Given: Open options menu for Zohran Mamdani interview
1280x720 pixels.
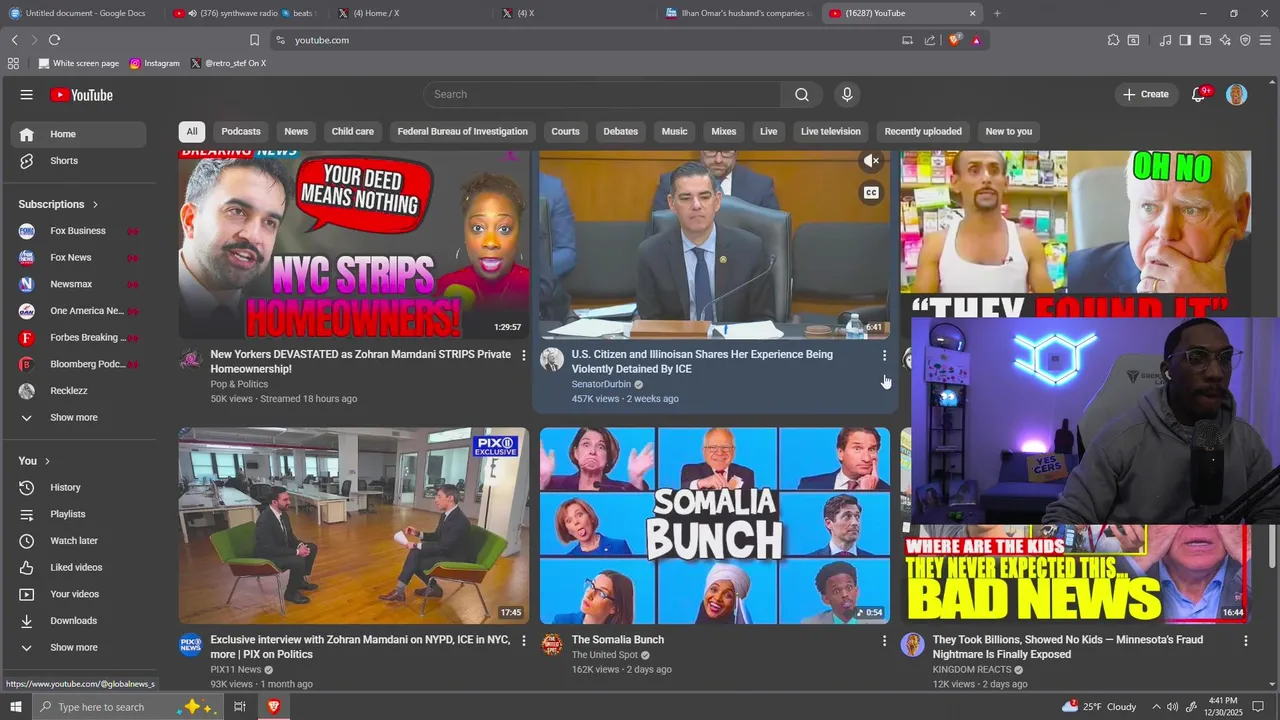Looking at the screenshot, I should [523, 640].
